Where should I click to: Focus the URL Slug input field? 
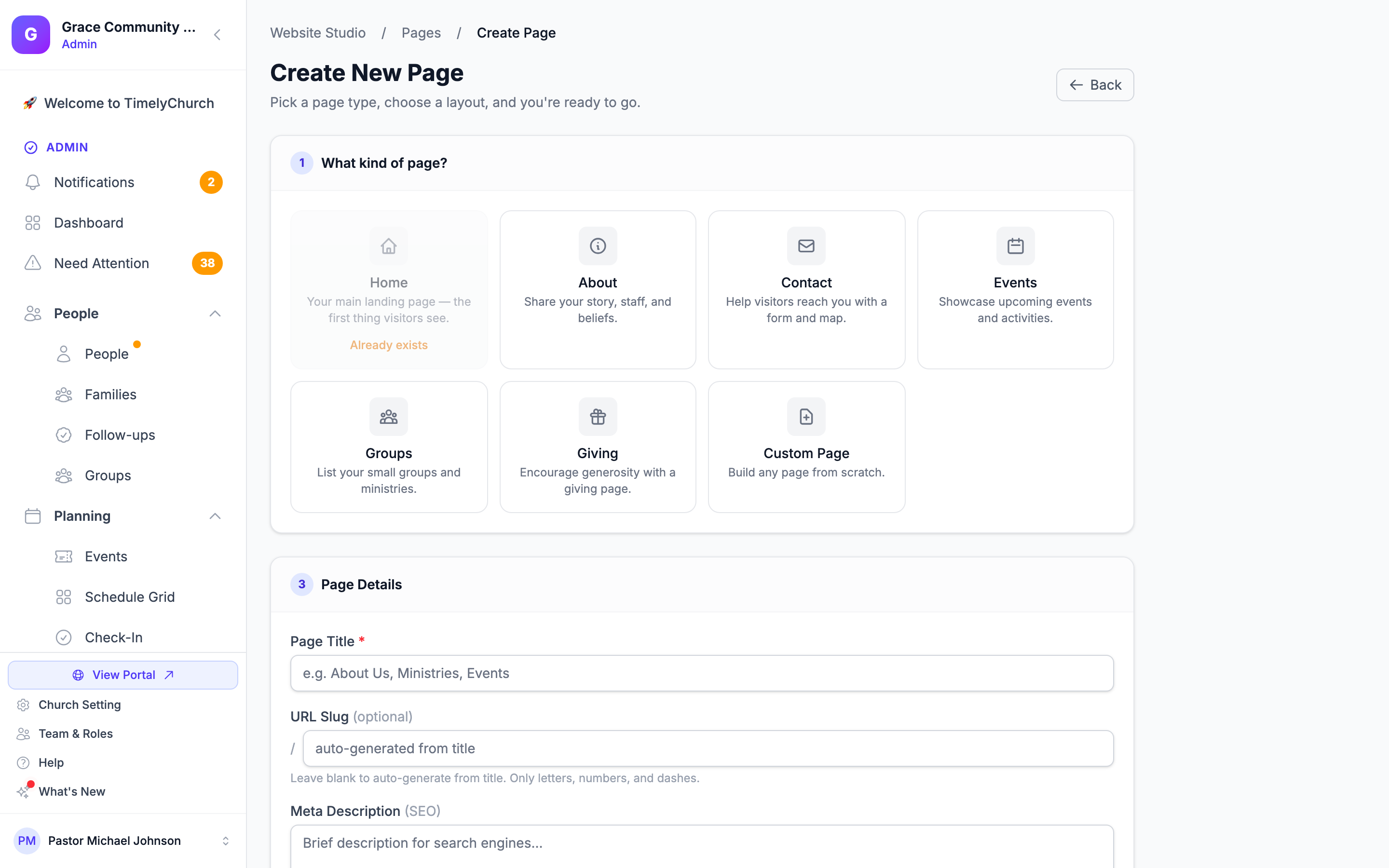coord(708,748)
